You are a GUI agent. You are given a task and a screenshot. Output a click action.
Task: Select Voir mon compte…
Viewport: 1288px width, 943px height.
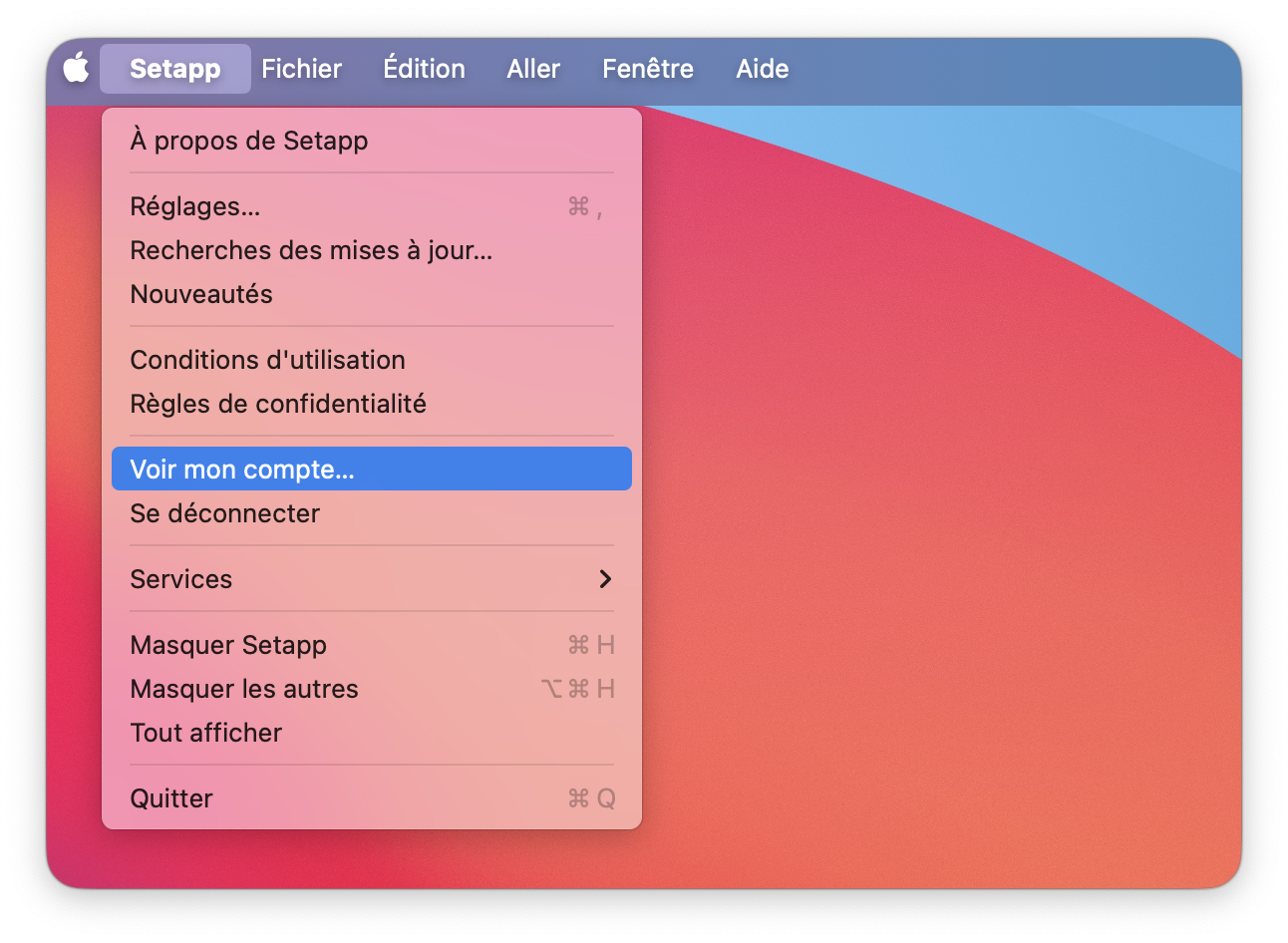click(x=372, y=469)
